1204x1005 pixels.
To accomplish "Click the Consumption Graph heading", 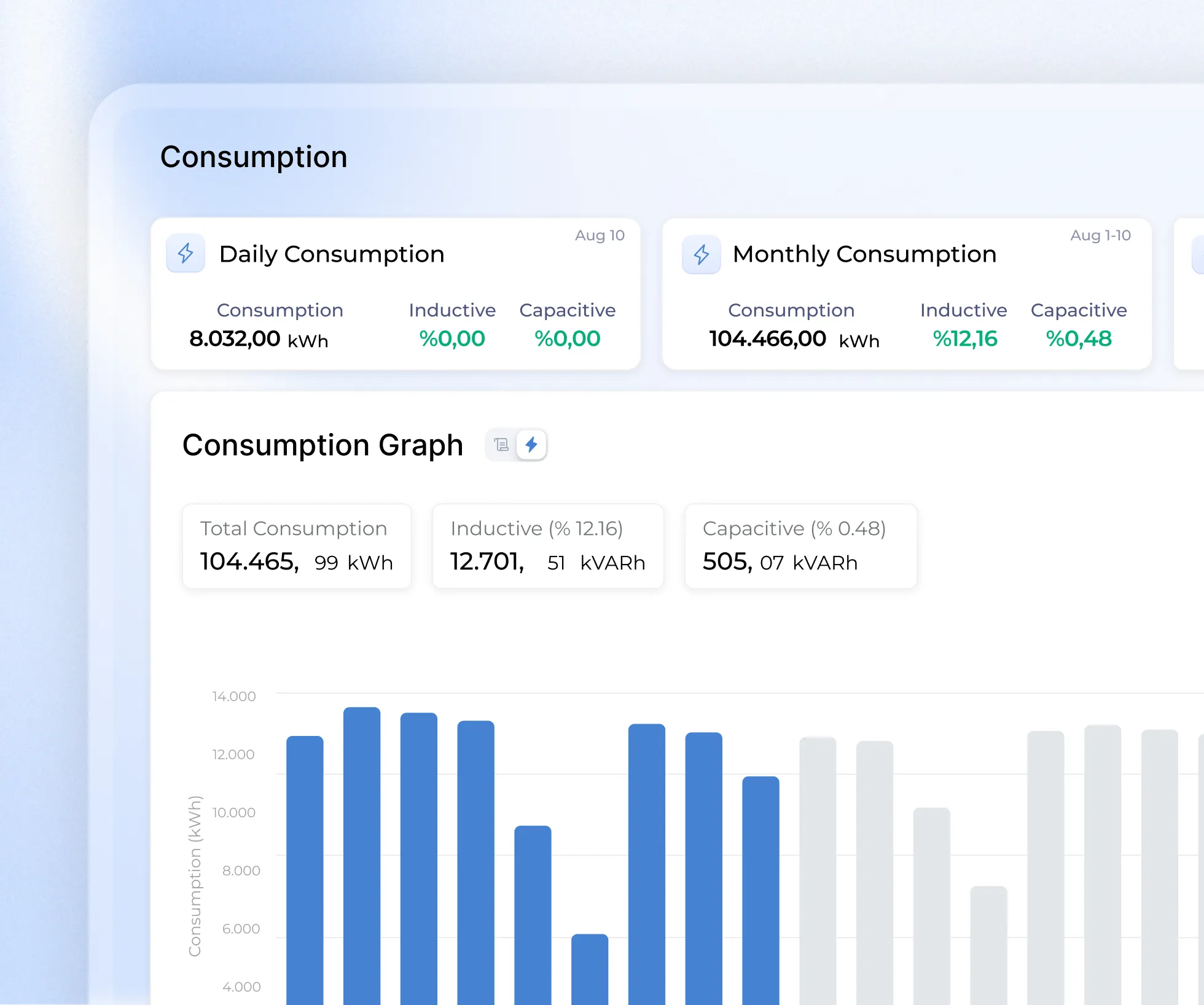I will pos(322,445).
